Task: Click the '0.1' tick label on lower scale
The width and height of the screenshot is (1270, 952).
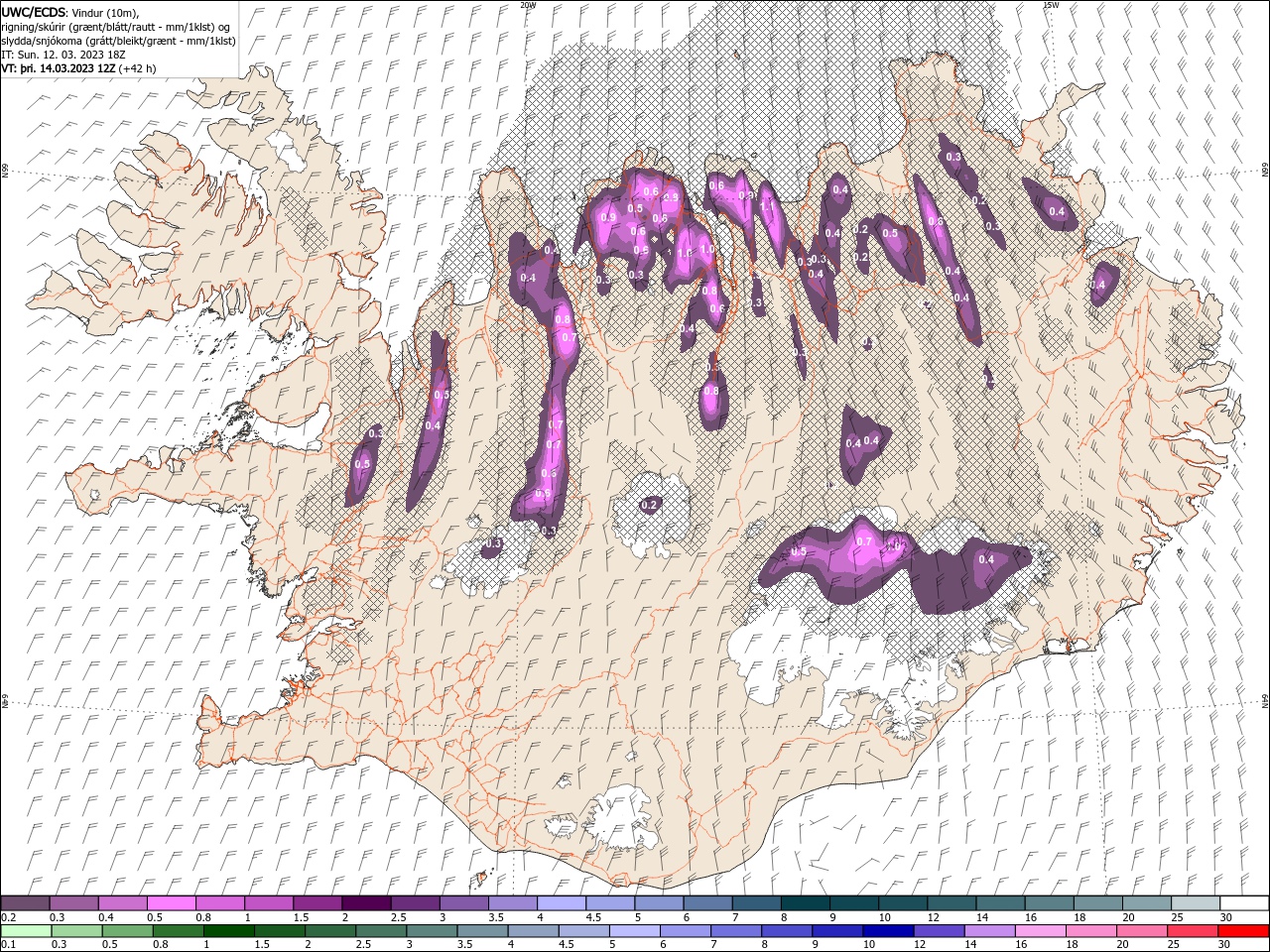Action: [x=8, y=945]
